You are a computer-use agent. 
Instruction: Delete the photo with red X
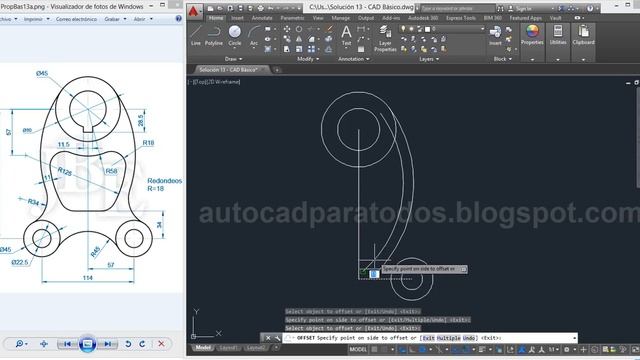(x=161, y=344)
